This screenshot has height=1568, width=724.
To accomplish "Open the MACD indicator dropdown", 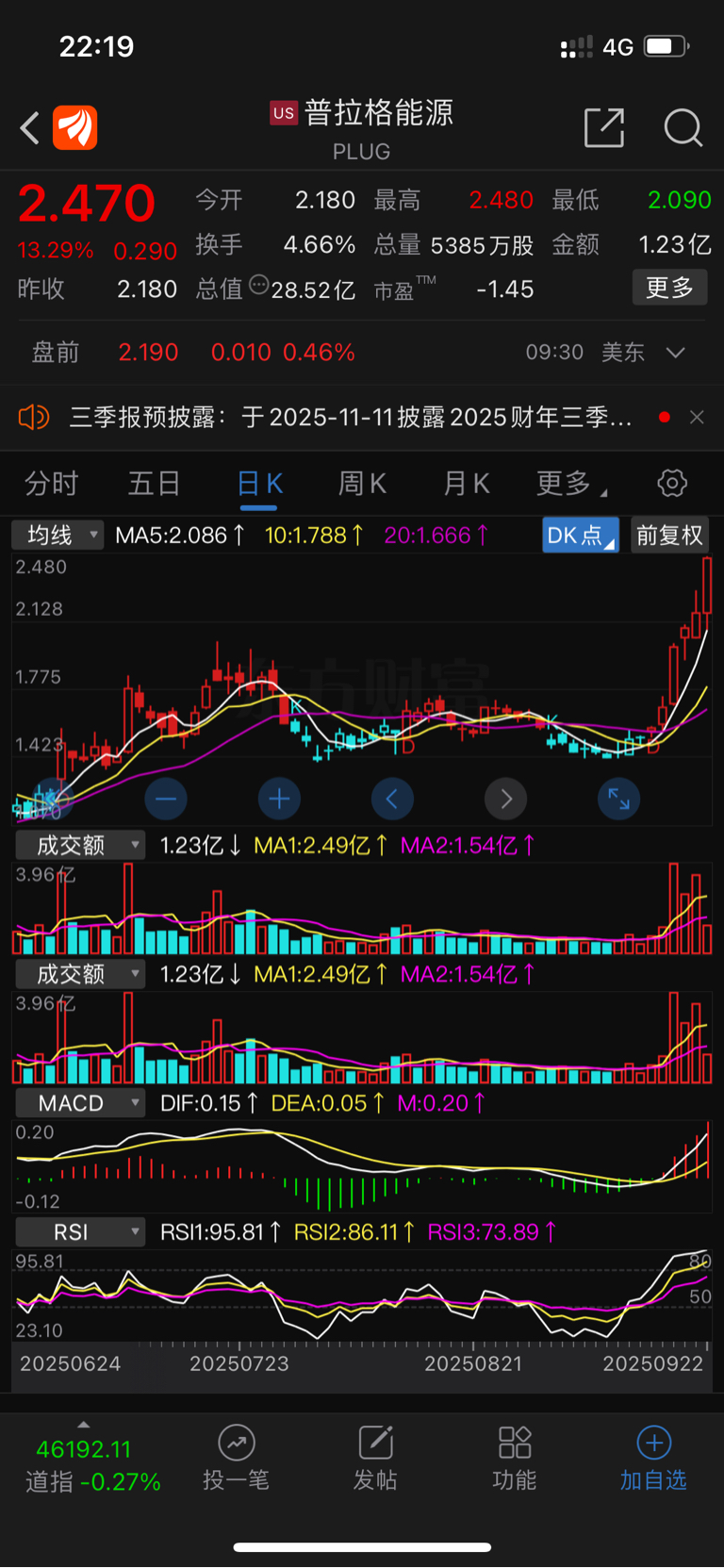I will pyautogui.click(x=80, y=1103).
